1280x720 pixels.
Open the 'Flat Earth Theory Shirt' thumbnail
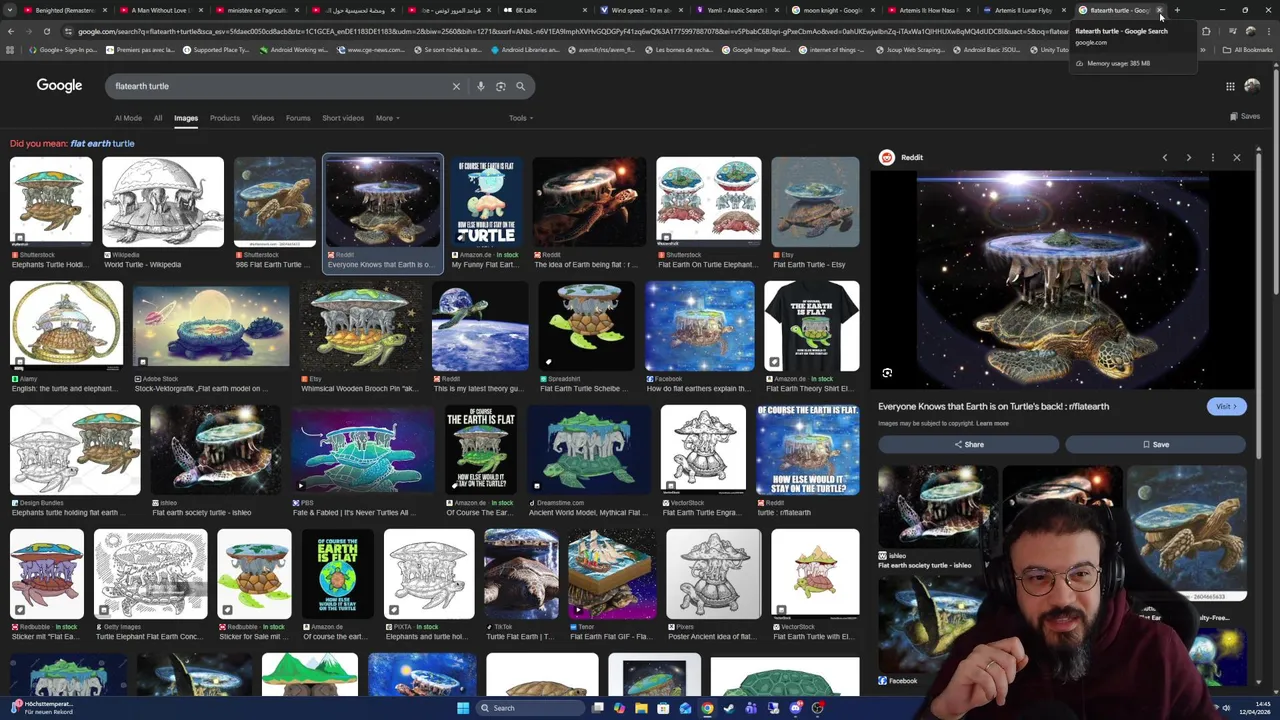[811, 326]
